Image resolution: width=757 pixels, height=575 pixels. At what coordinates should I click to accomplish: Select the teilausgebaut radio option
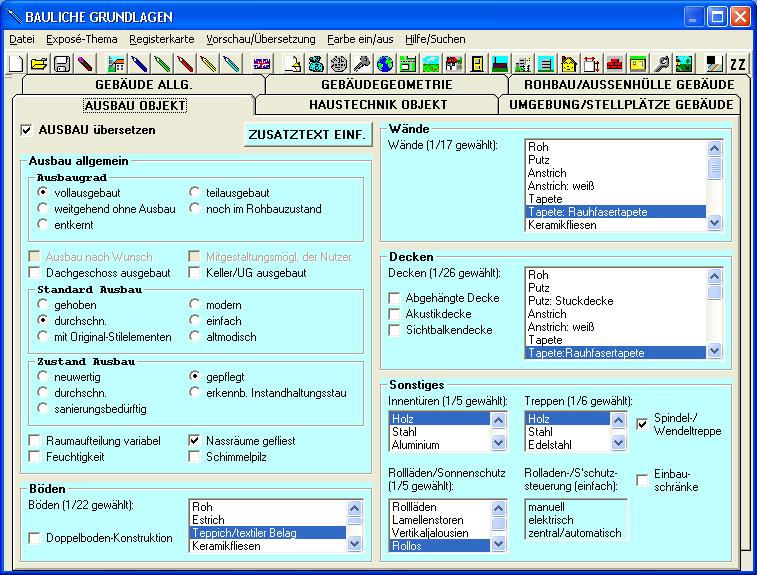196,192
